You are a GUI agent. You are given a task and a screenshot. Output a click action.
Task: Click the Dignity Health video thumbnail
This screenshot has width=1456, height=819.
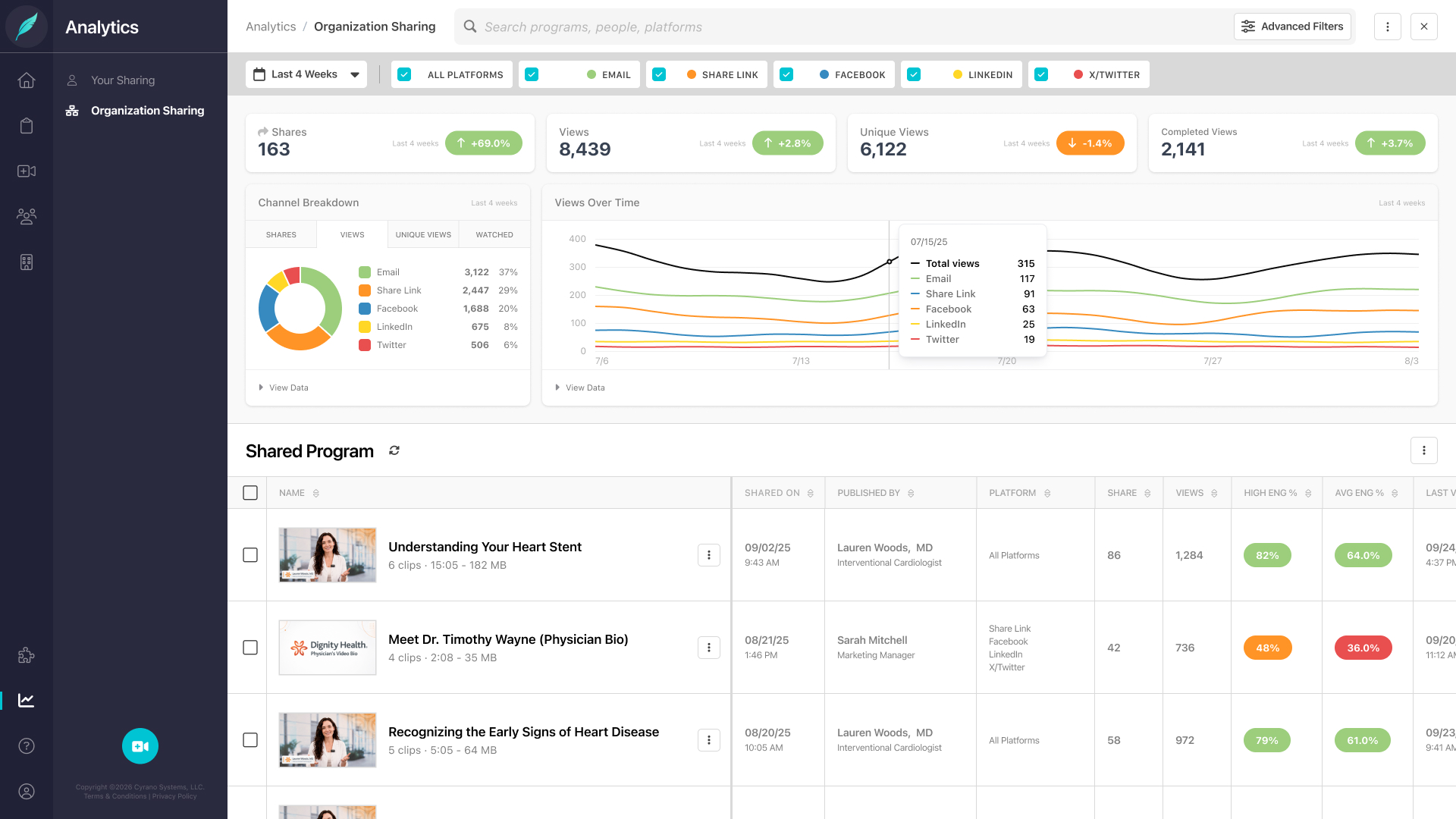coord(328,648)
